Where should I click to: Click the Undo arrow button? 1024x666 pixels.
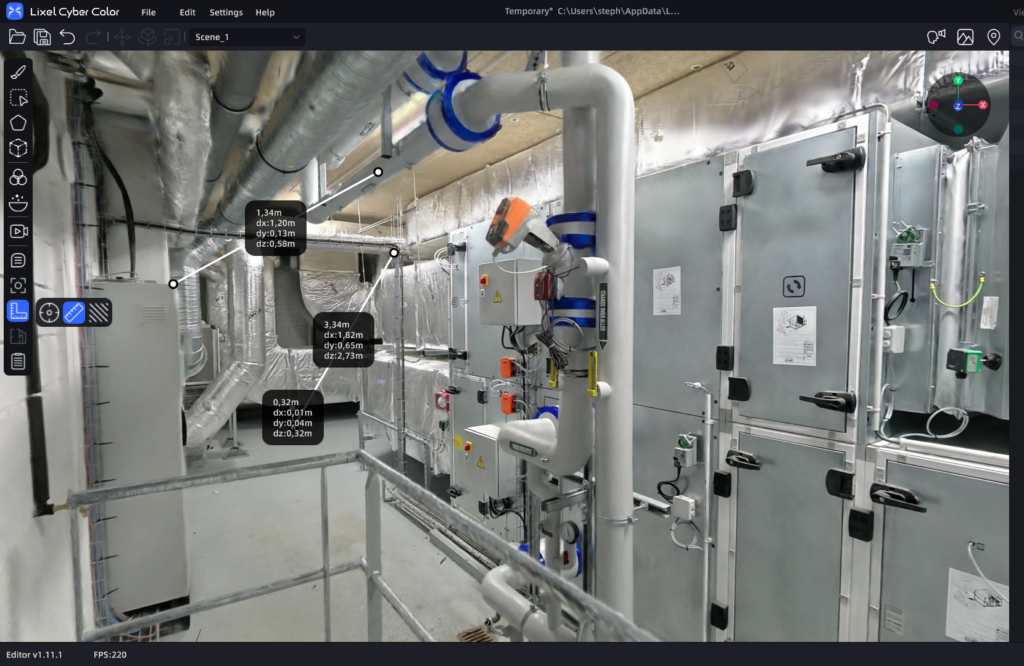tap(68, 37)
